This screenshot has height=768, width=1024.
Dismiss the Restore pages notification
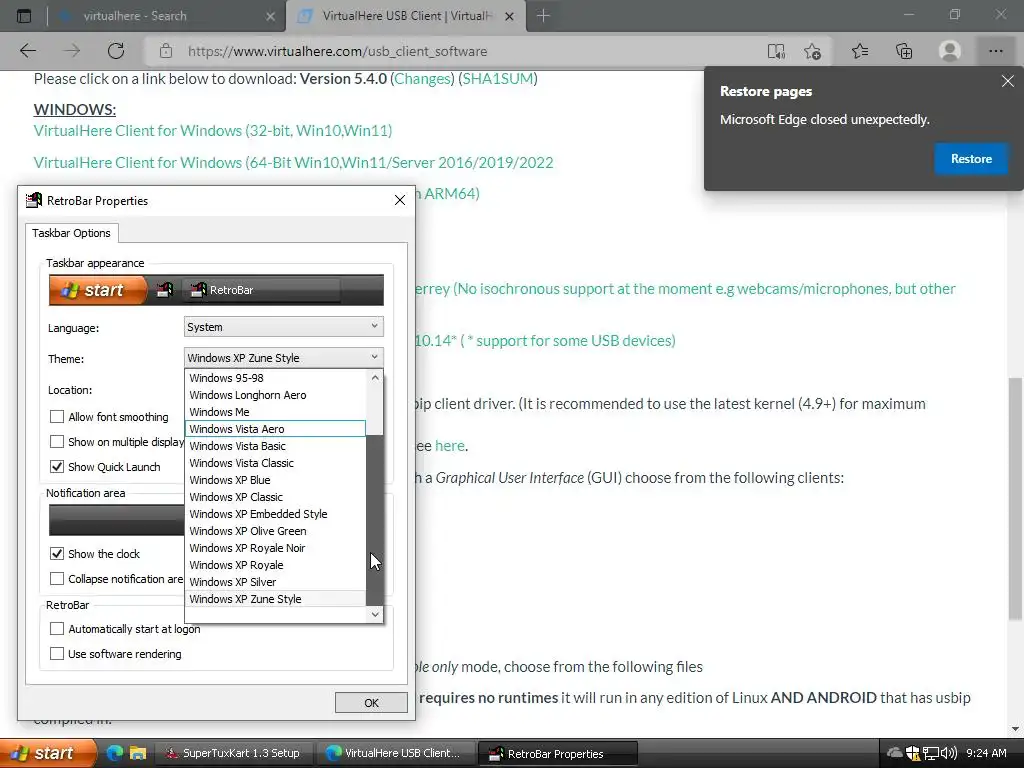click(1008, 81)
